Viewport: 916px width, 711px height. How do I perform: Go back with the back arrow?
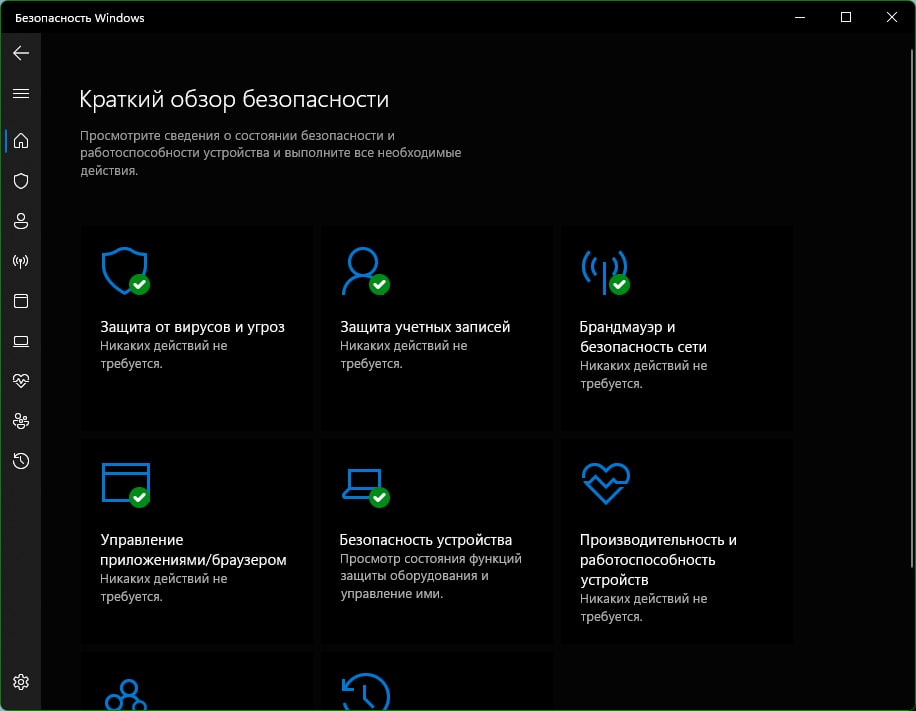pos(21,53)
